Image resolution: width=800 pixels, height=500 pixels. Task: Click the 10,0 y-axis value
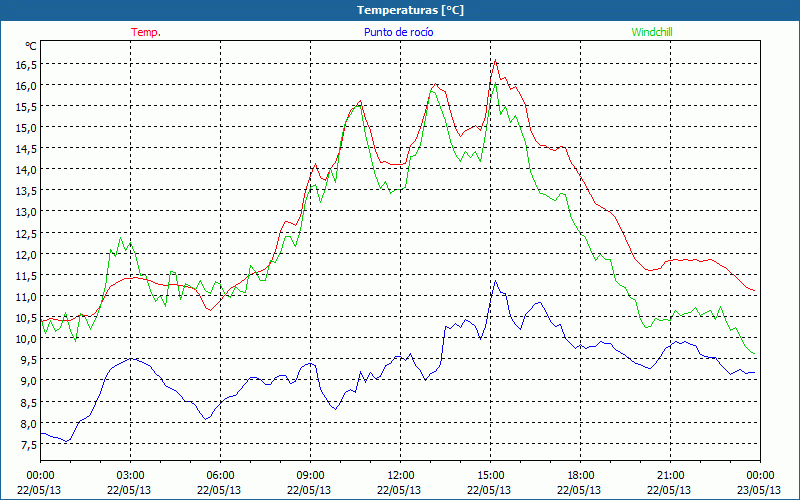coord(26,338)
